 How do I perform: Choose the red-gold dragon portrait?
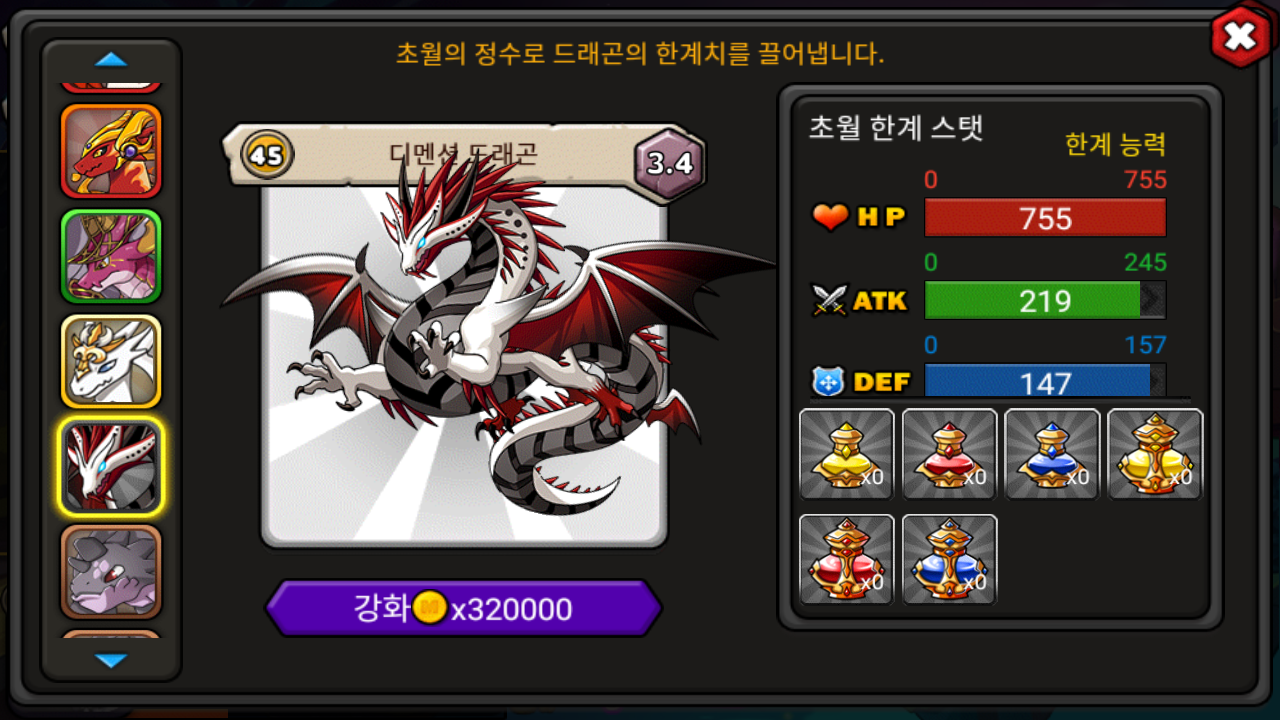(111, 151)
